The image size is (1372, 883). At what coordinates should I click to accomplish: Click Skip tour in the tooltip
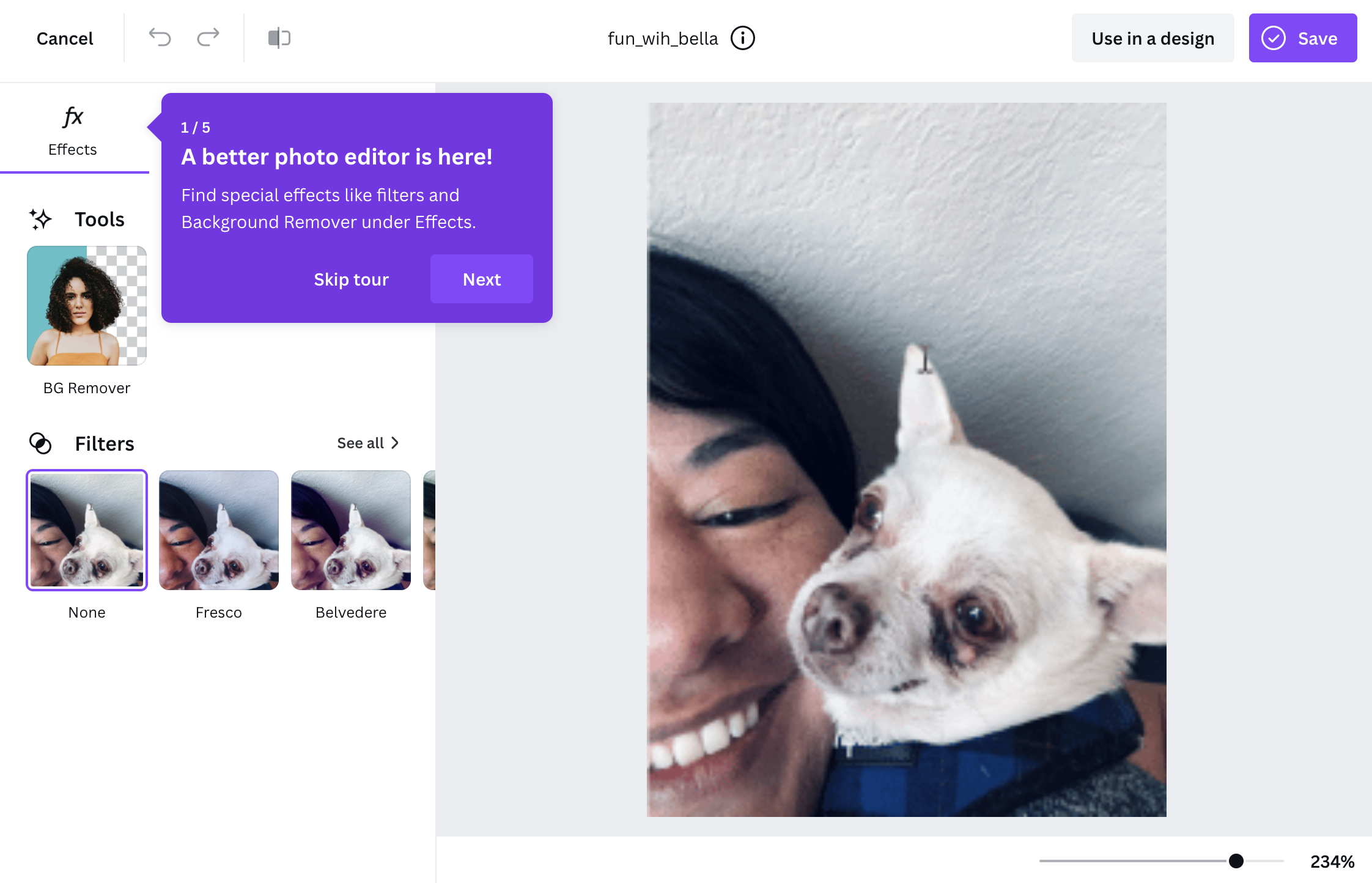point(351,278)
